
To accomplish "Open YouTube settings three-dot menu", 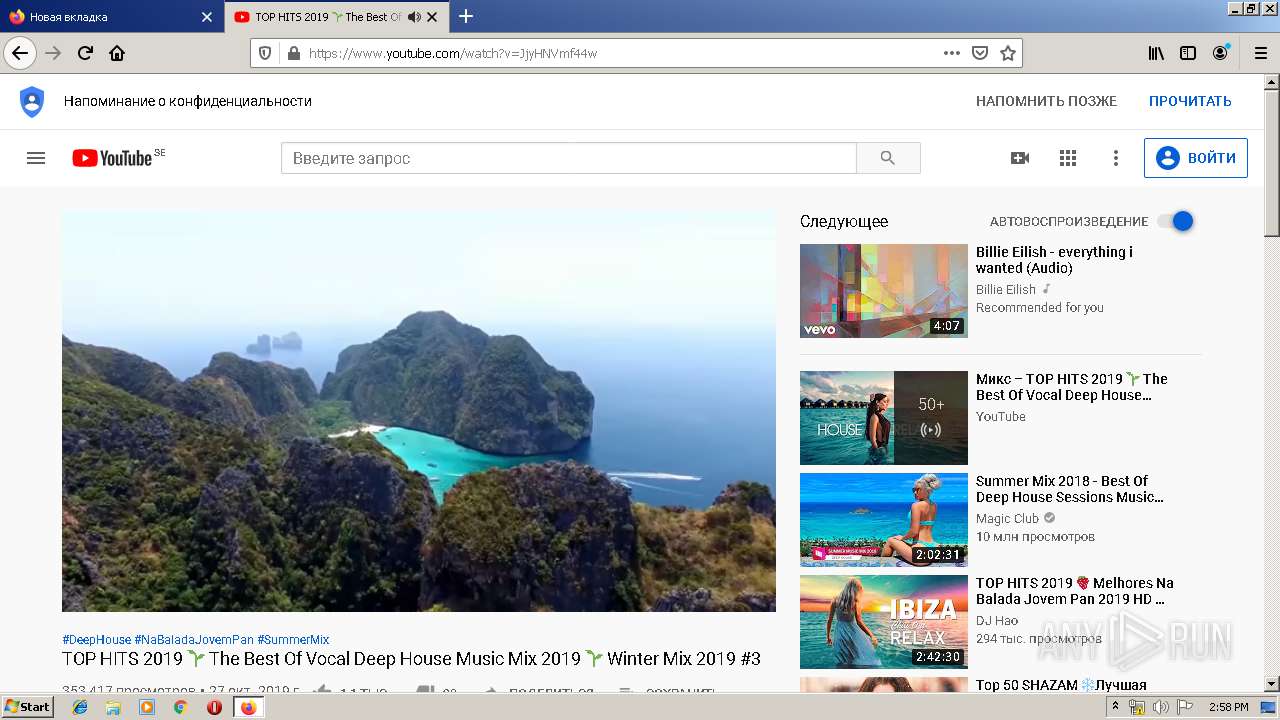I will (1116, 158).
